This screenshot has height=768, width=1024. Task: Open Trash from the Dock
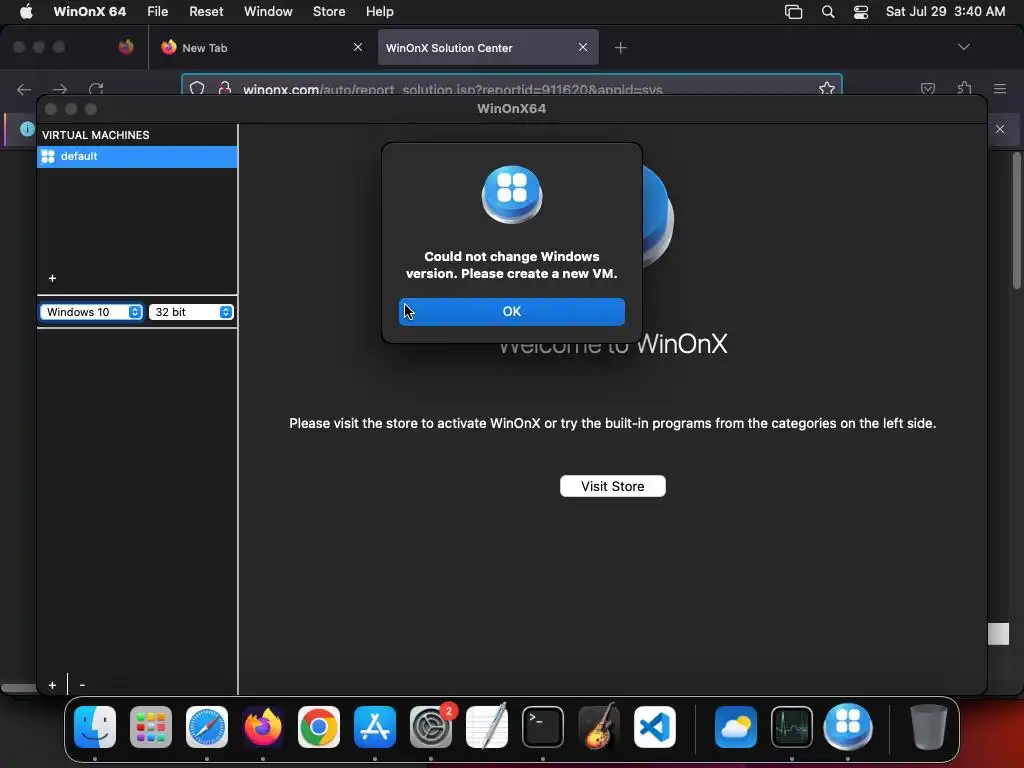click(928, 727)
